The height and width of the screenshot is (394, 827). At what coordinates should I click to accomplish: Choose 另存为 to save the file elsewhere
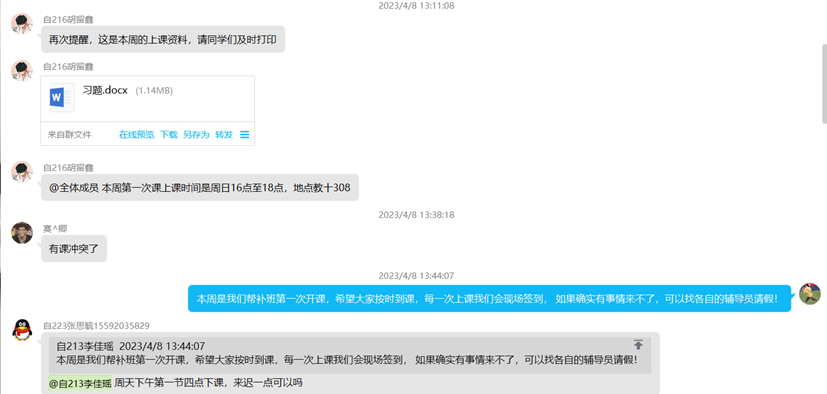(196, 134)
